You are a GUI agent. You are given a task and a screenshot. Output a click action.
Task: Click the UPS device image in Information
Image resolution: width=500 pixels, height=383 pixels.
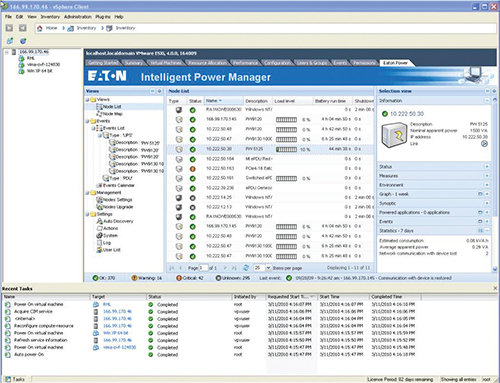pos(394,135)
